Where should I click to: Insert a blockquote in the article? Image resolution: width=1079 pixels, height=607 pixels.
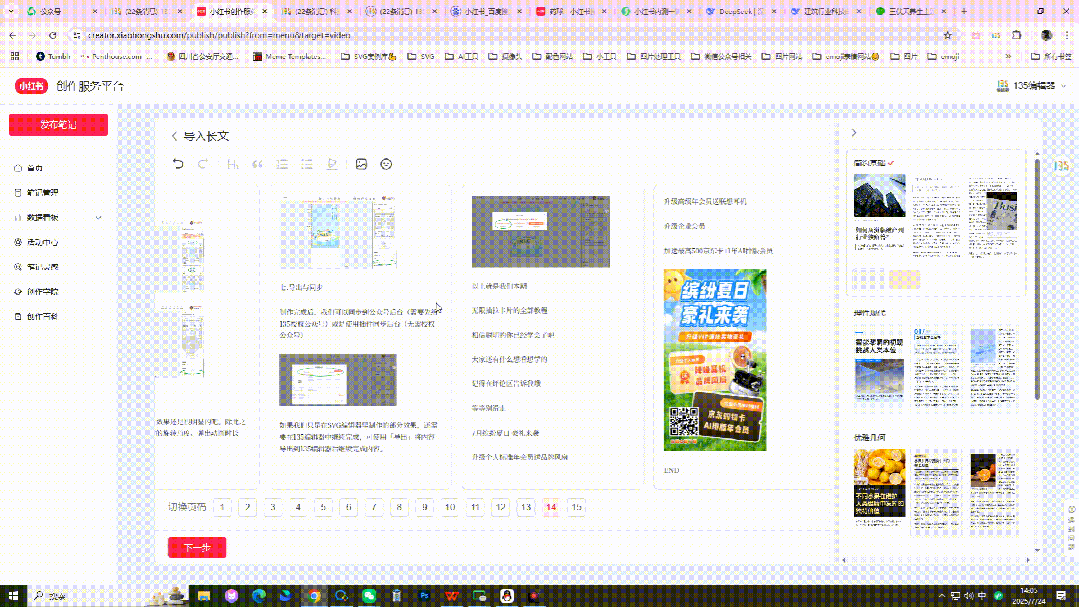tap(257, 164)
